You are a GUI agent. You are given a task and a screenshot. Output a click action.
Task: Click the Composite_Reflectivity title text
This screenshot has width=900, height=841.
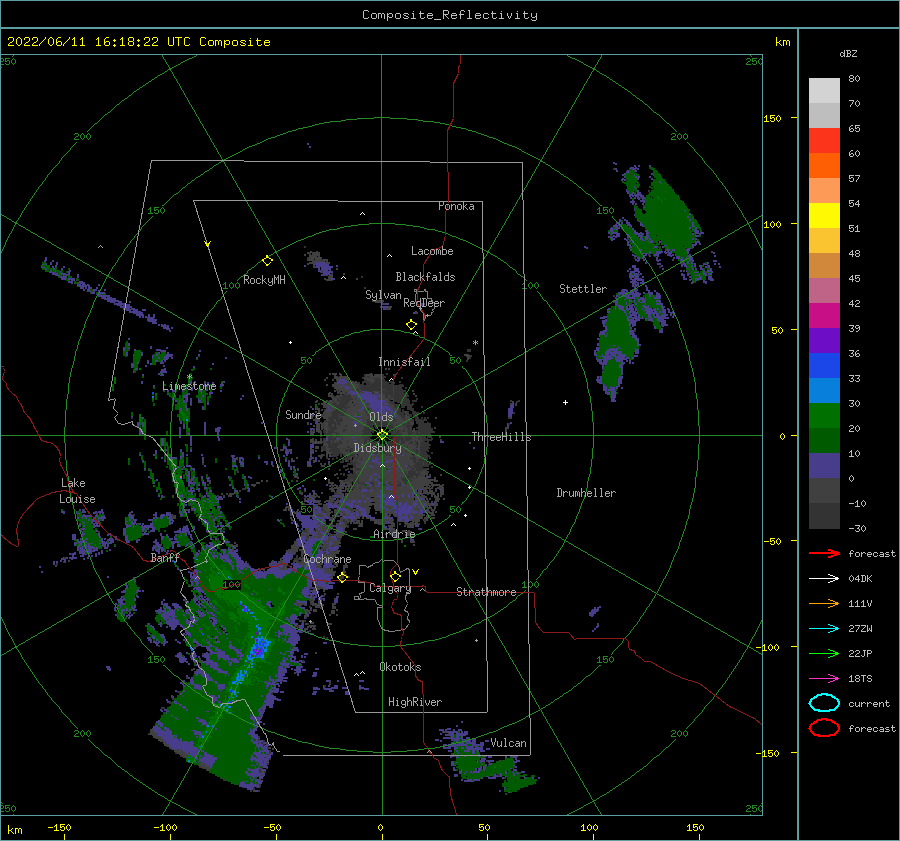click(x=450, y=15)
